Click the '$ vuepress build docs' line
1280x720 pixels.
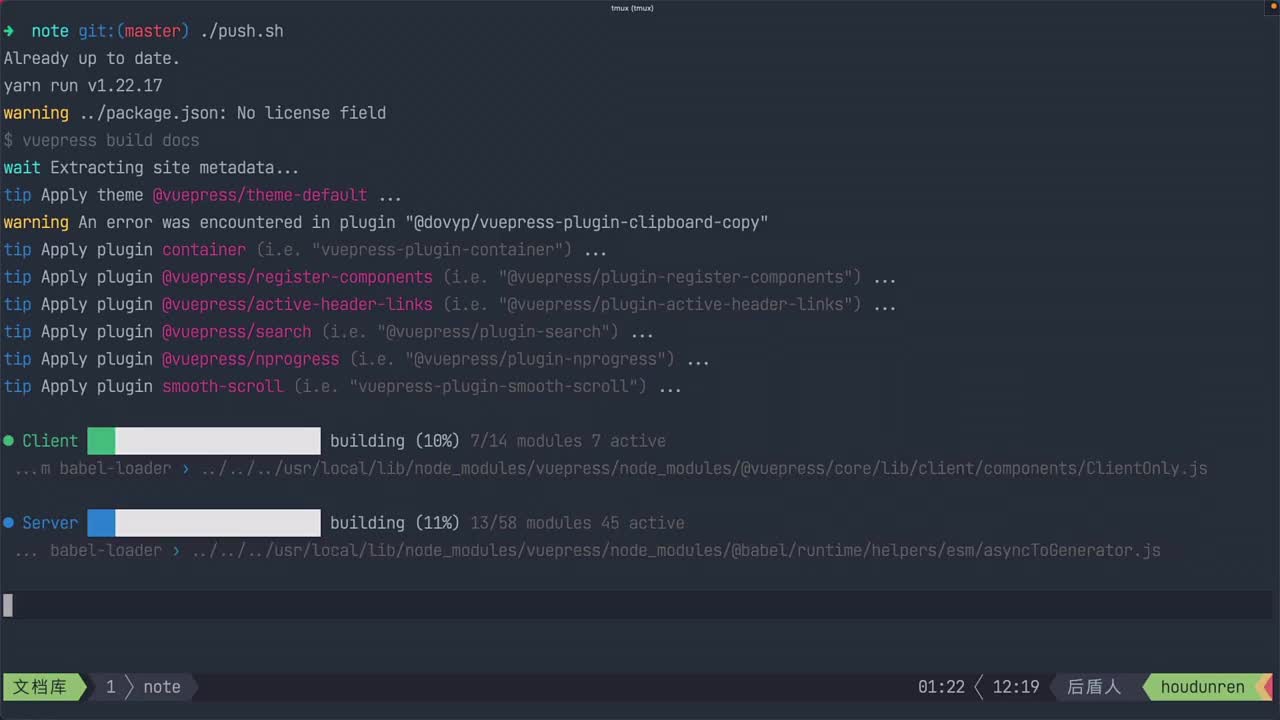coord(101,140)
